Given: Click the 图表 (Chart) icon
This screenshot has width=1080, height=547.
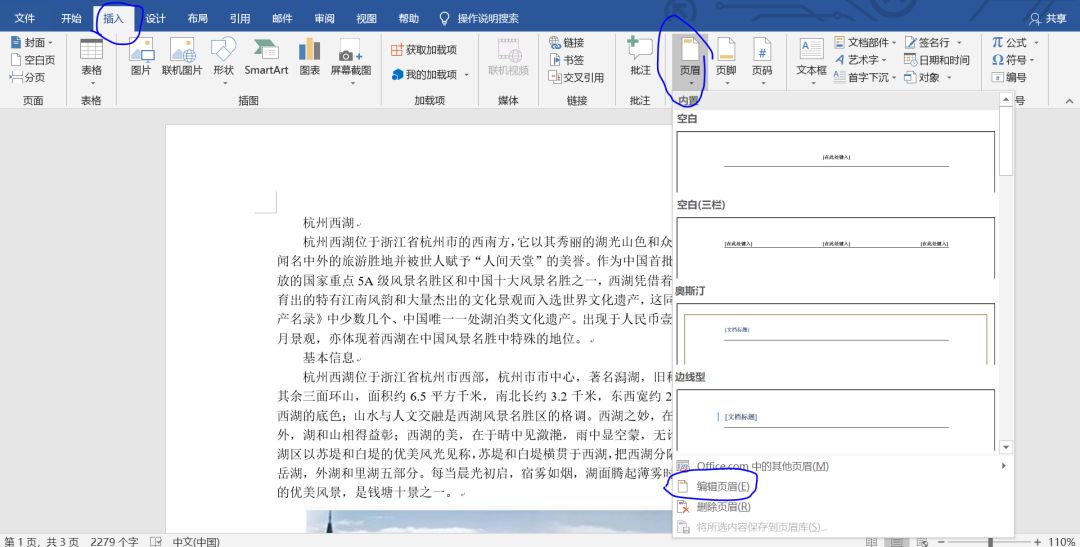Looking at the screenshot, I should [x=310, y=56].
